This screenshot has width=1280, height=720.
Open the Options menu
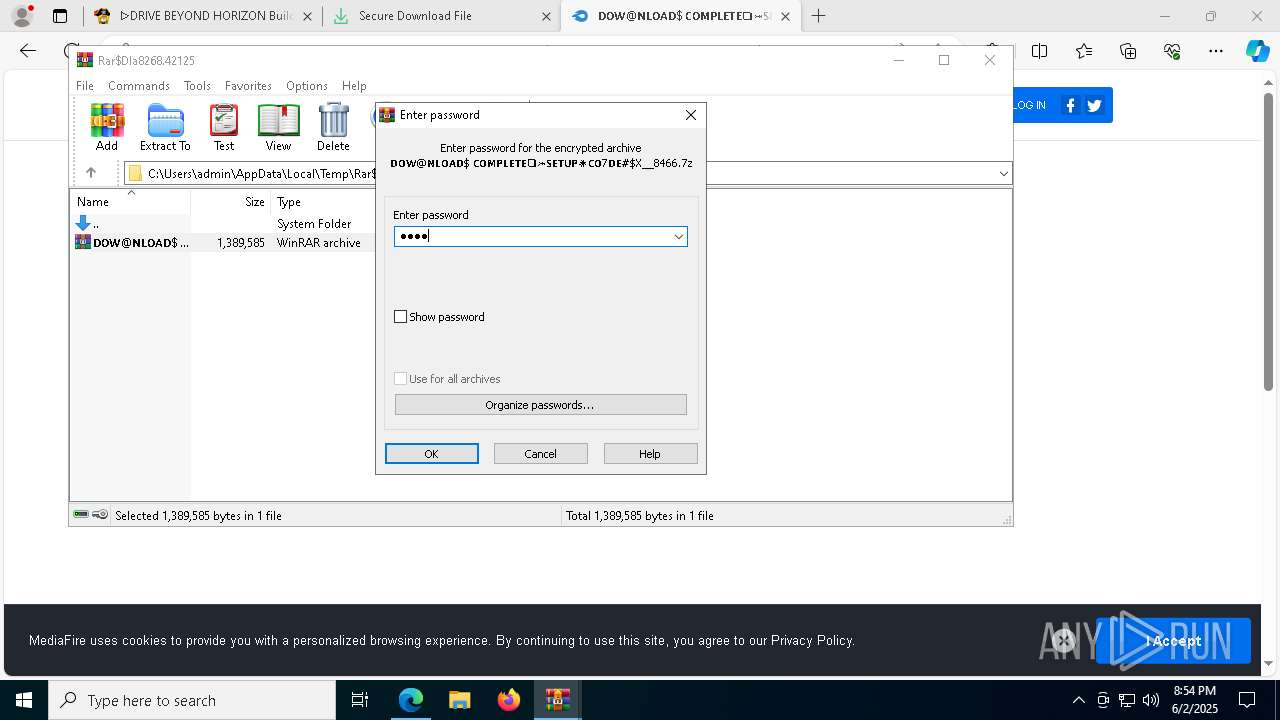307,86
